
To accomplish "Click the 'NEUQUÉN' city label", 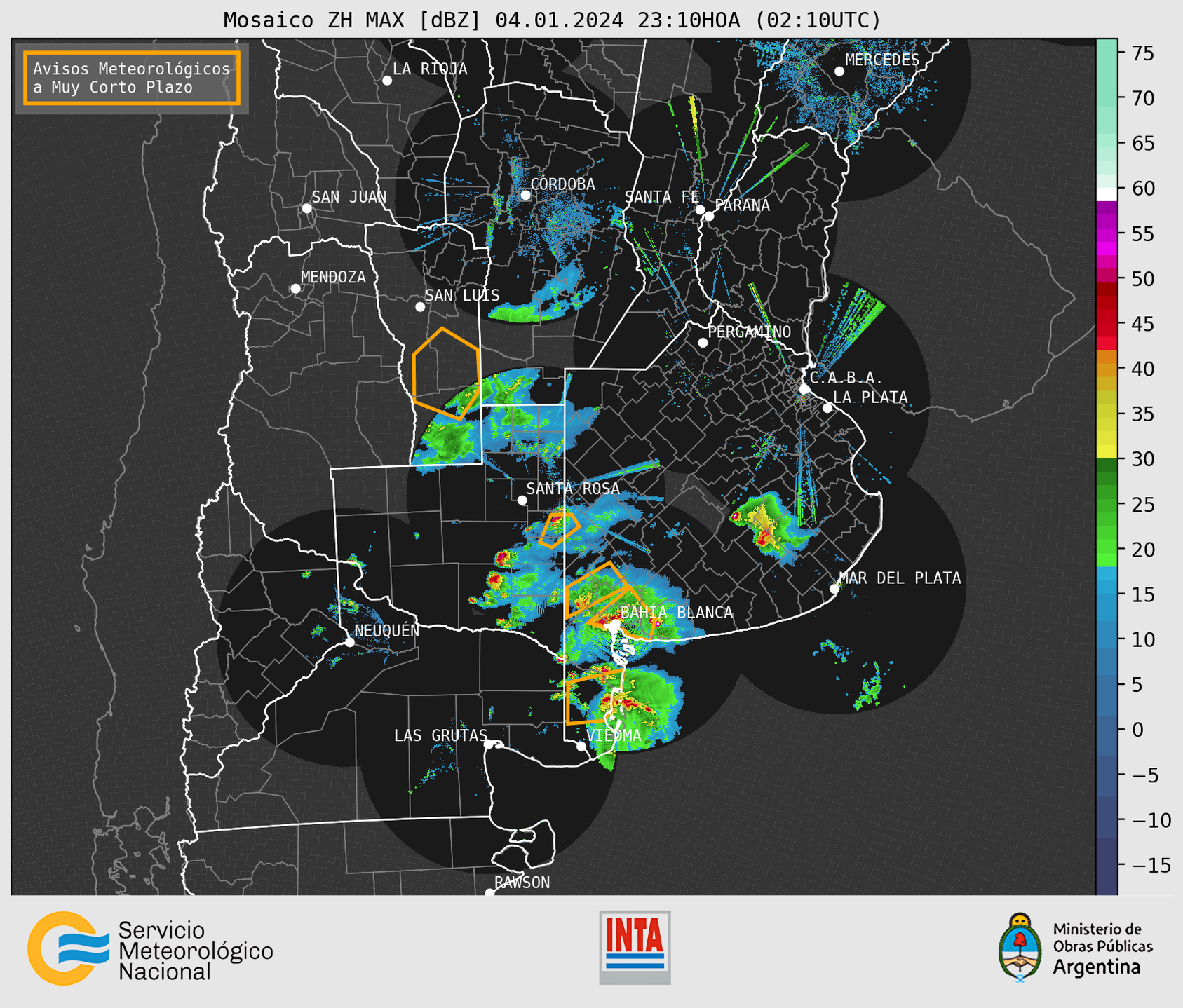I will (387, 630).
